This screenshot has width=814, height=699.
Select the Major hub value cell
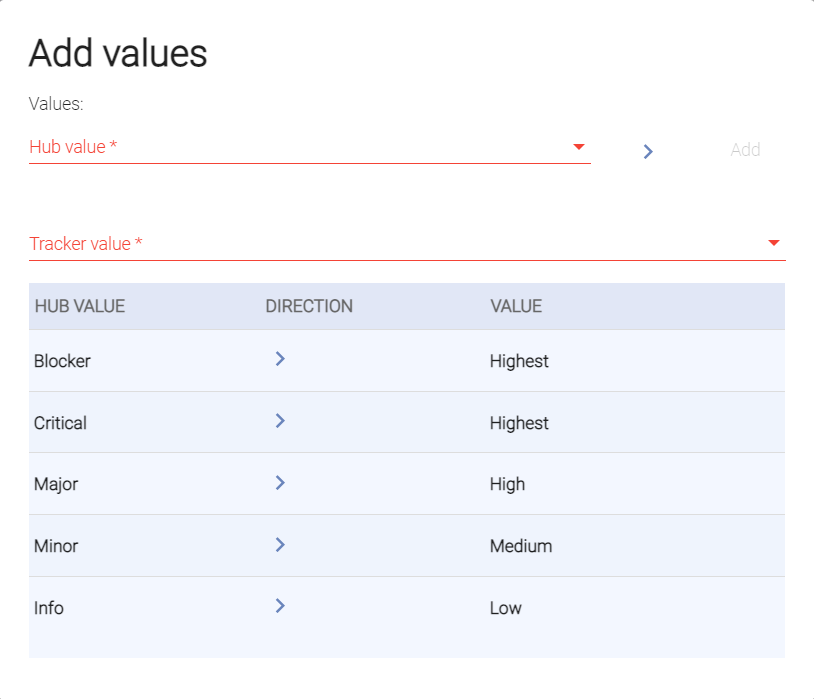point(56,484)
